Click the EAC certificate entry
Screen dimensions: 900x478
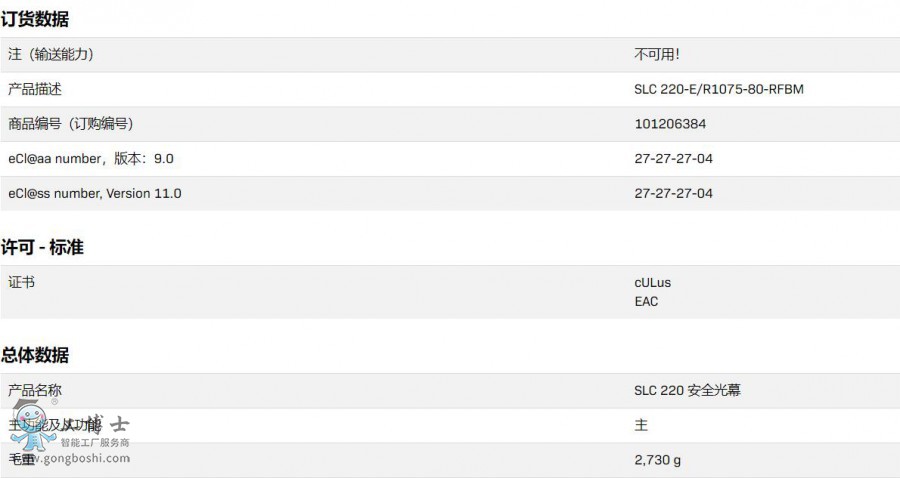[x=647, y=301]
